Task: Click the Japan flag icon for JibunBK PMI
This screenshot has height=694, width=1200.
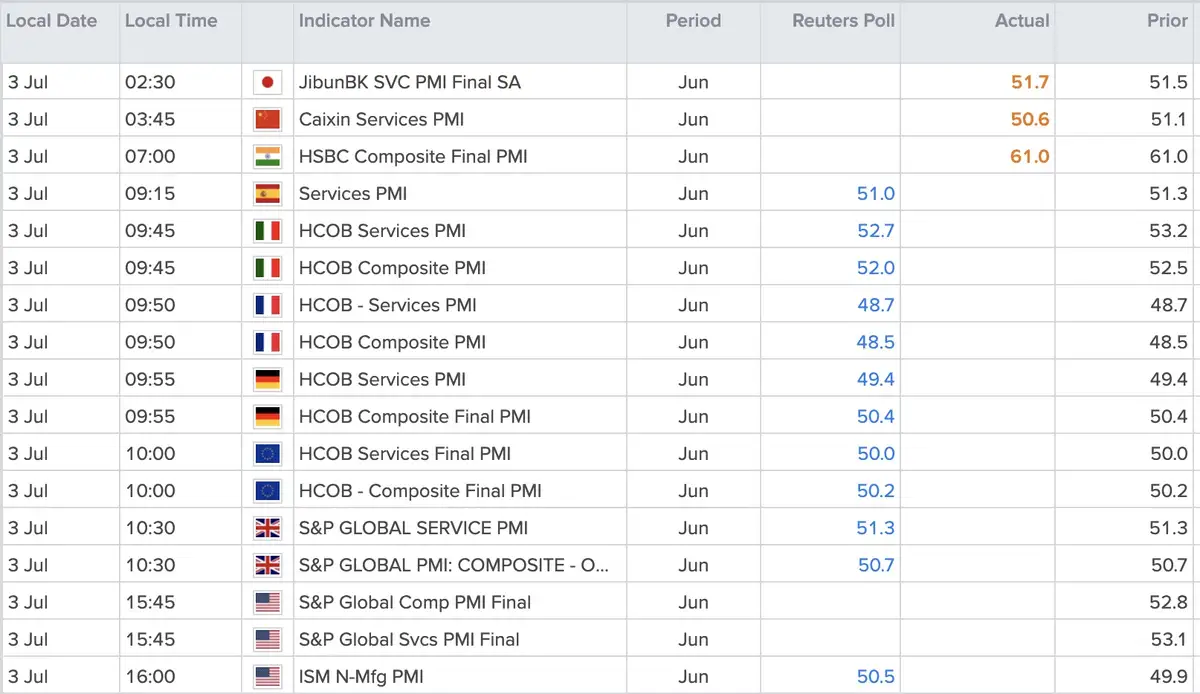Action: (267, 82)
